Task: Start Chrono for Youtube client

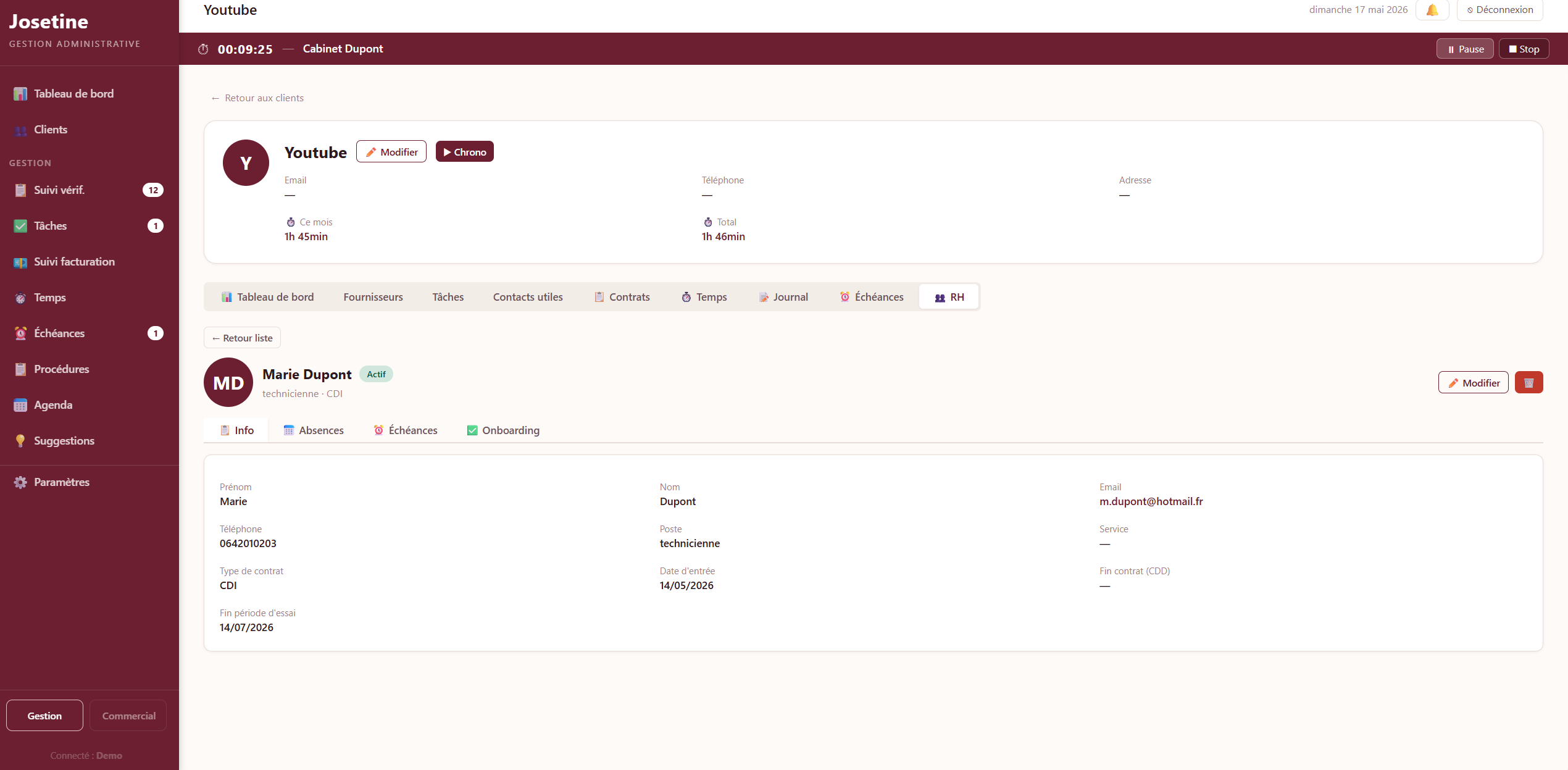Action: pos(464,151)
